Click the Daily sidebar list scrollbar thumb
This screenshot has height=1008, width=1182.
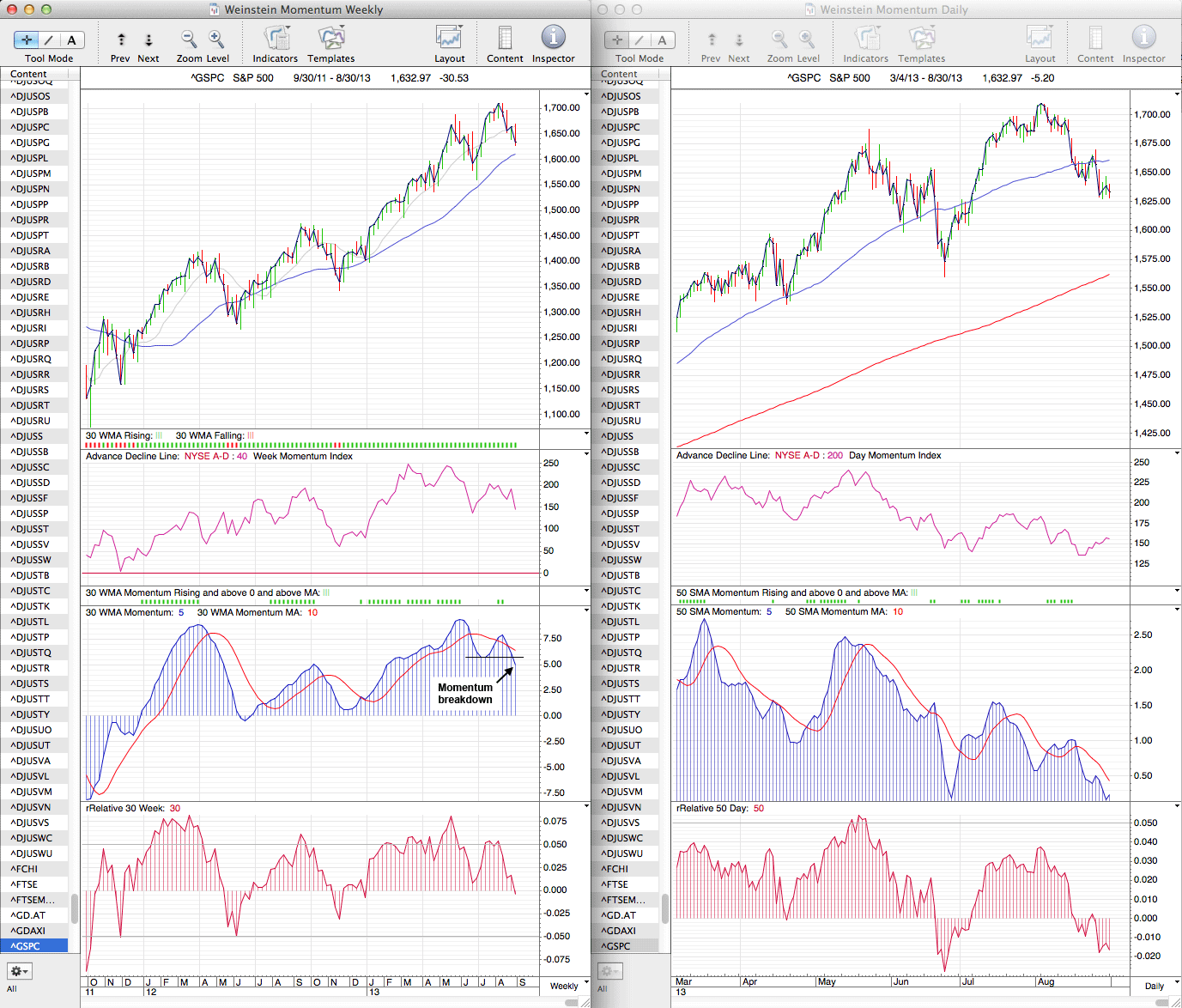coord(664,908)
